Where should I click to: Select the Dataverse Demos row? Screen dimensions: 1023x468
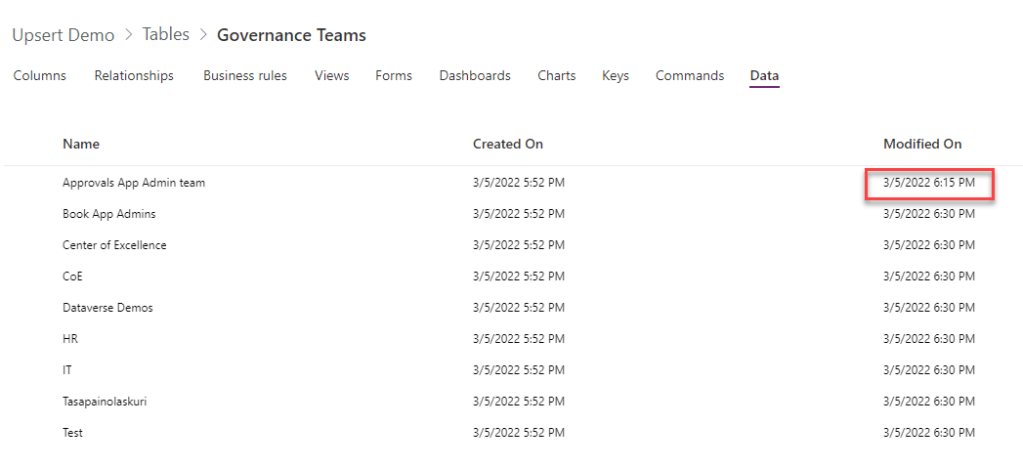(108, 308)
